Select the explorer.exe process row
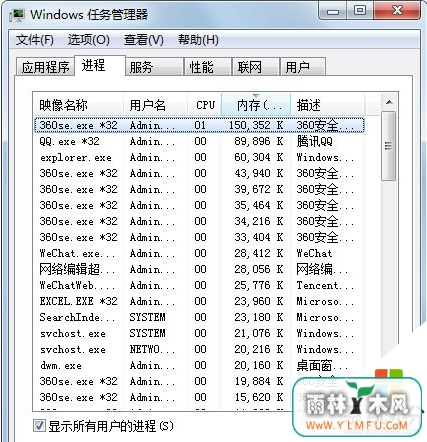This screenshot has width=427, height=442. (199, 157)
